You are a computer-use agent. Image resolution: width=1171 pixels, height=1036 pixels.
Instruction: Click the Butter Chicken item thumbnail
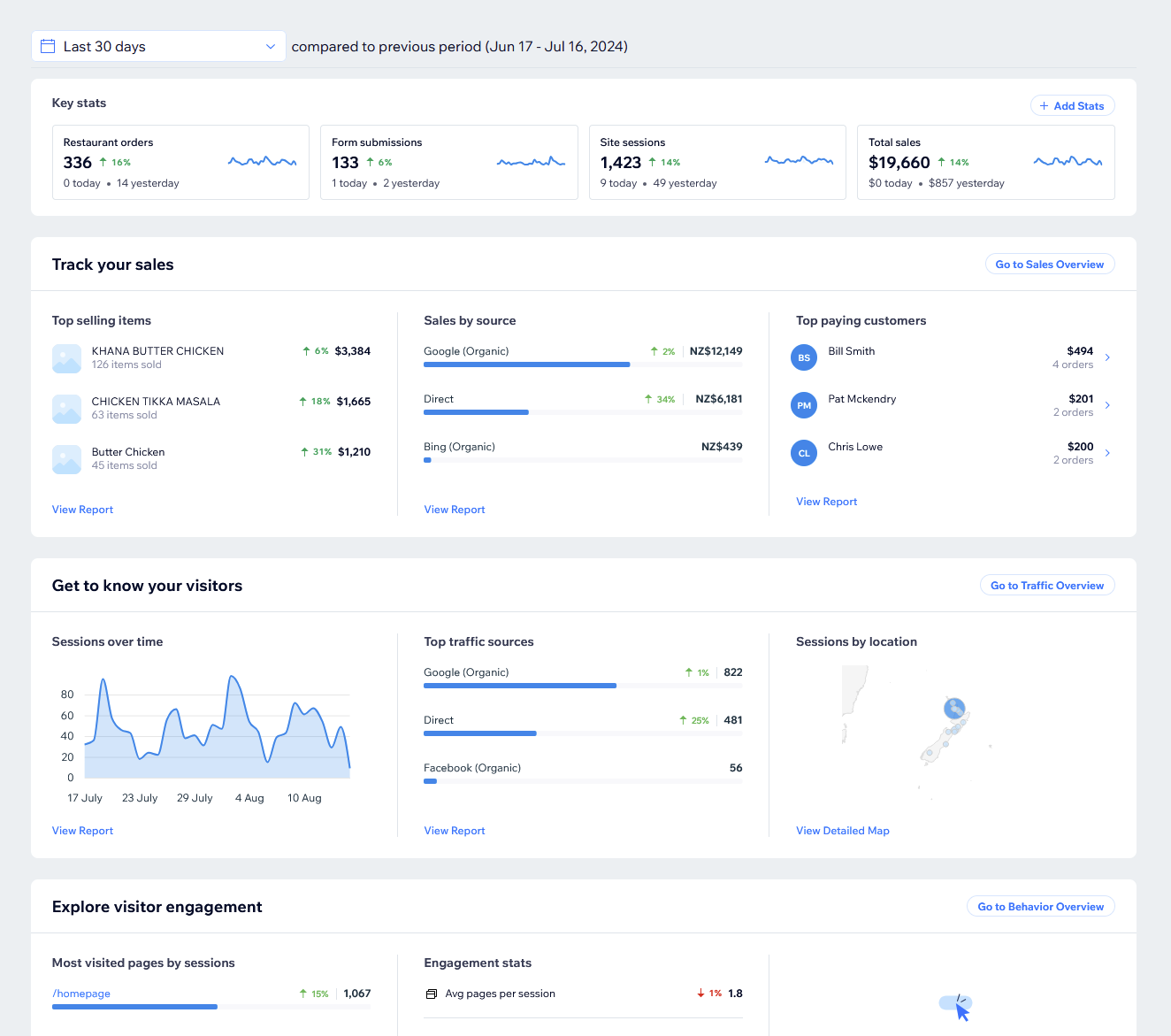[67, 459]
